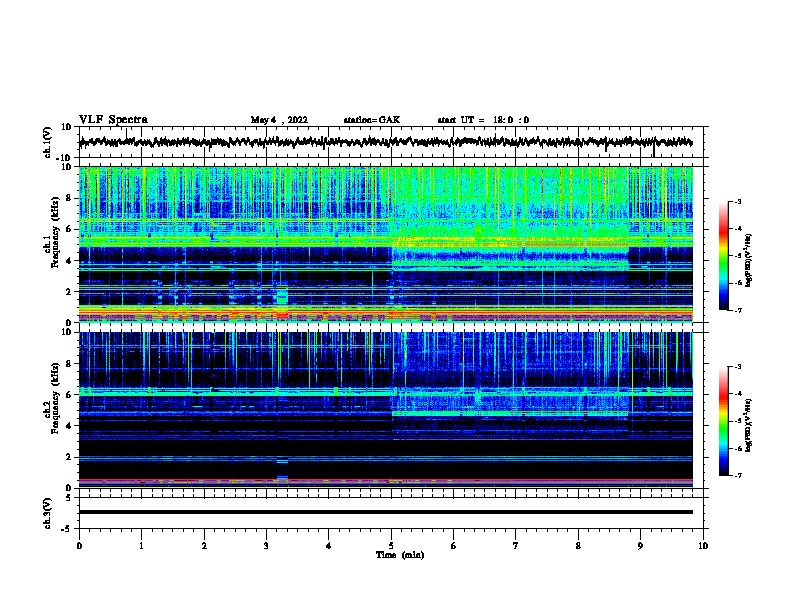Click the 'ch.3(V)' axis label
Image resolution: width=792 pixels, height=612 pixels.
point(48,513)
